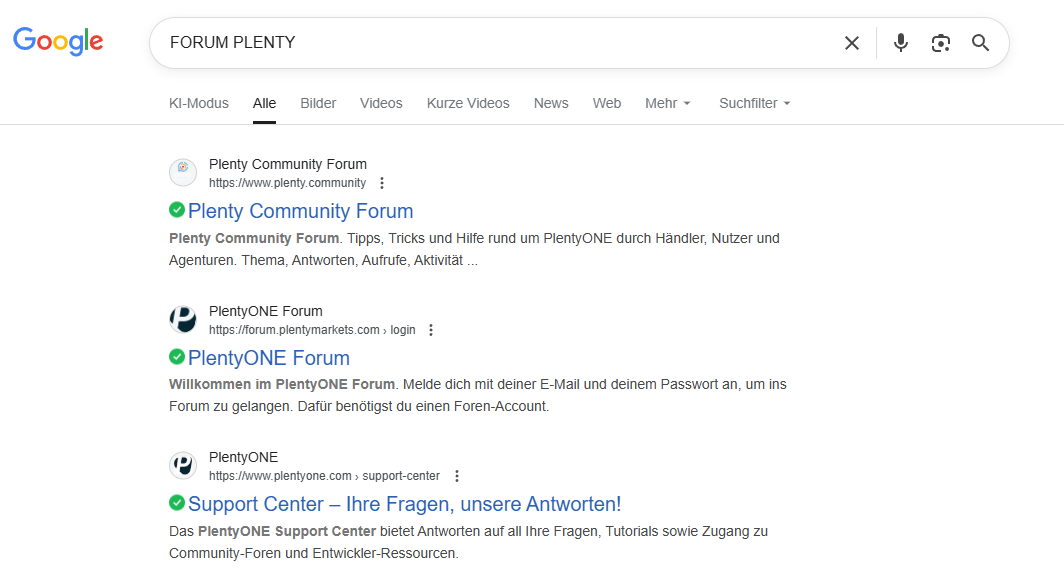The image size is (1064, 585).
Task: Open the PlentyONE Forum result link
Action: click(x=268, y=358)
